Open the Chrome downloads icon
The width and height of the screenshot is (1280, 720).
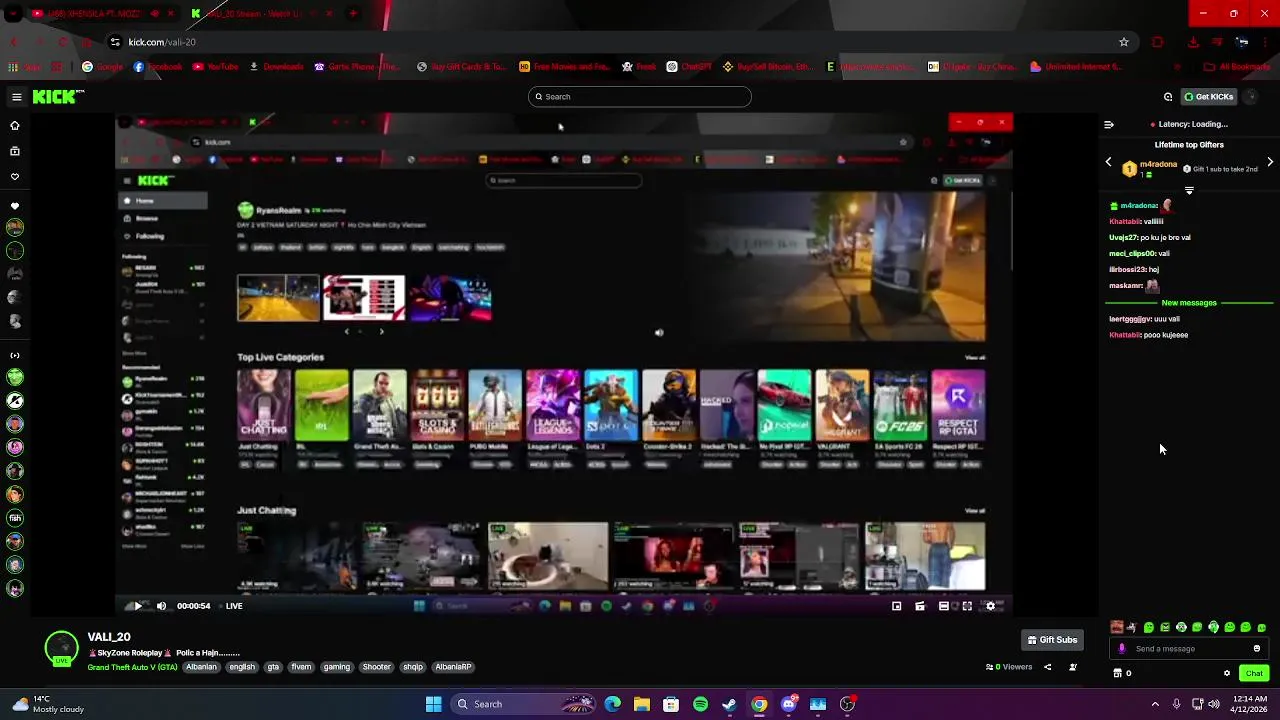1193,42
